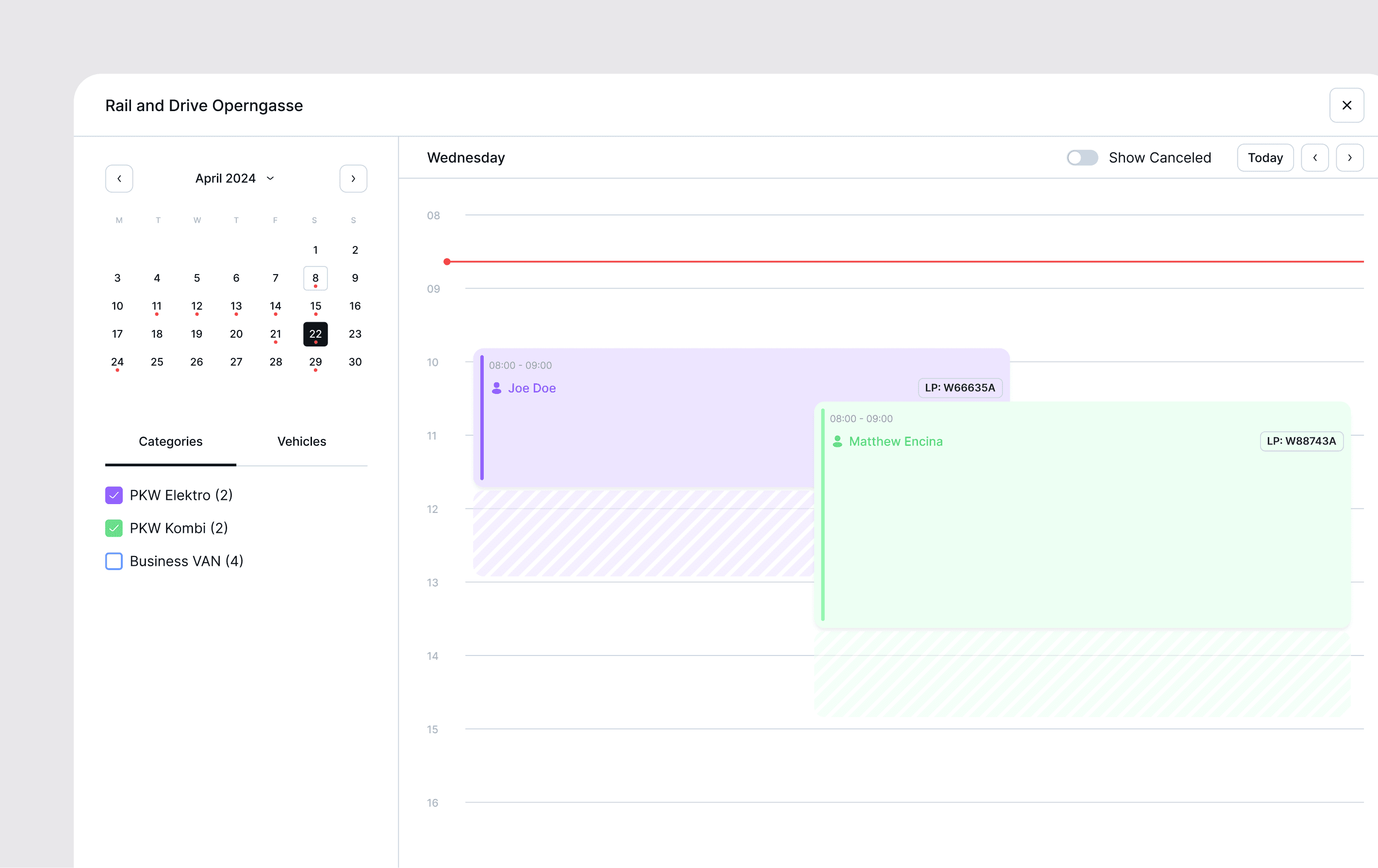Select April 8 in the calendar
Screen dimensions: 1378x868
point(315,278)
